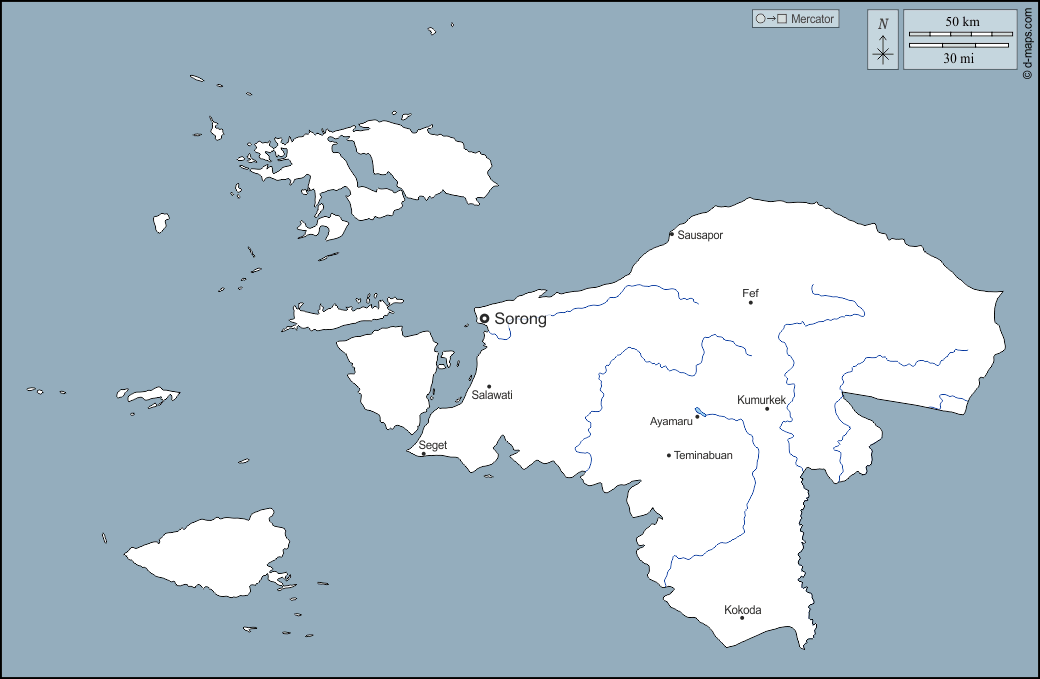
Task: Select the Fef town label
Action: (x=750, y=293)
